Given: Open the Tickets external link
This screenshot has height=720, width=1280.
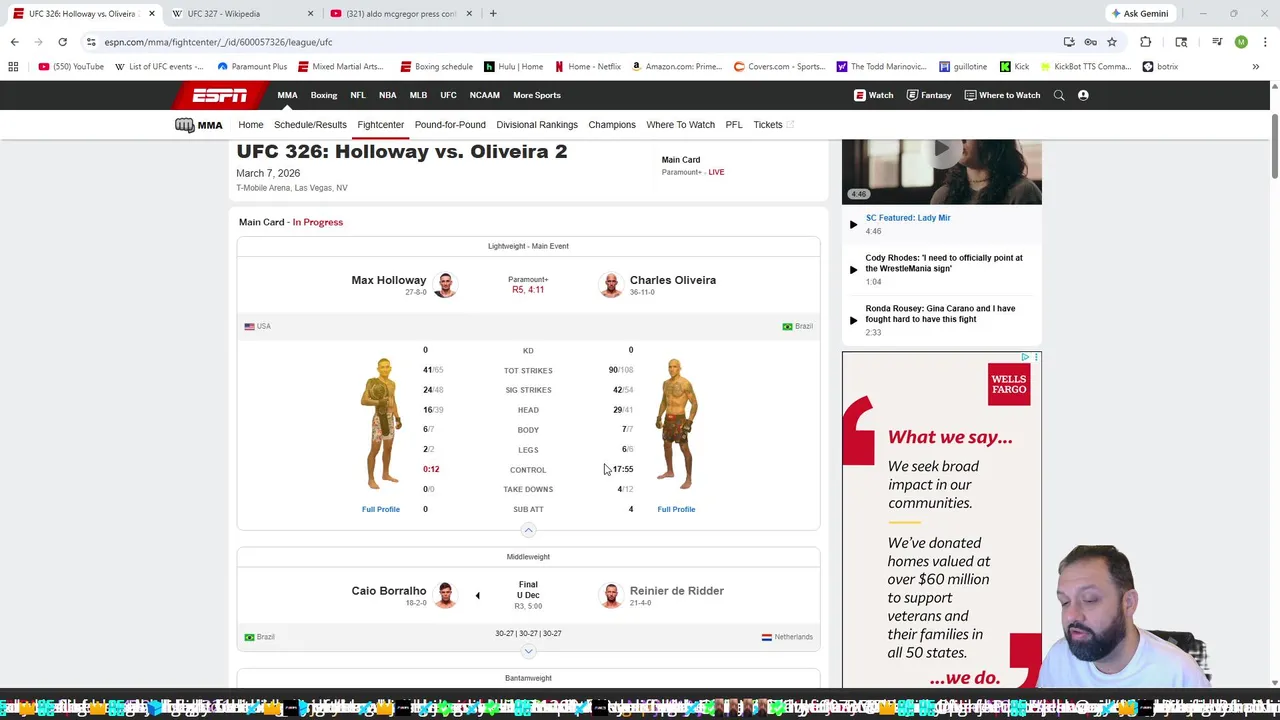Looking at the screenshot, I should coord(773,125).
